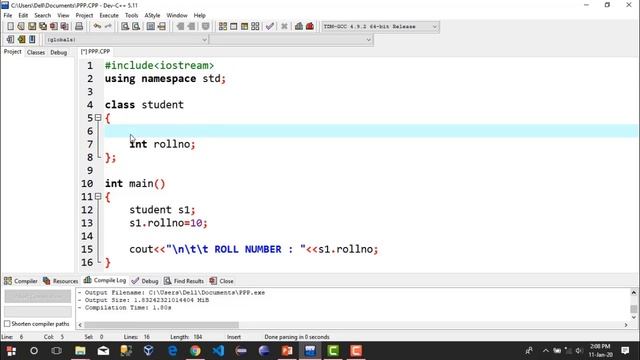Click the compile log scroll down arrow

point(633,317)
